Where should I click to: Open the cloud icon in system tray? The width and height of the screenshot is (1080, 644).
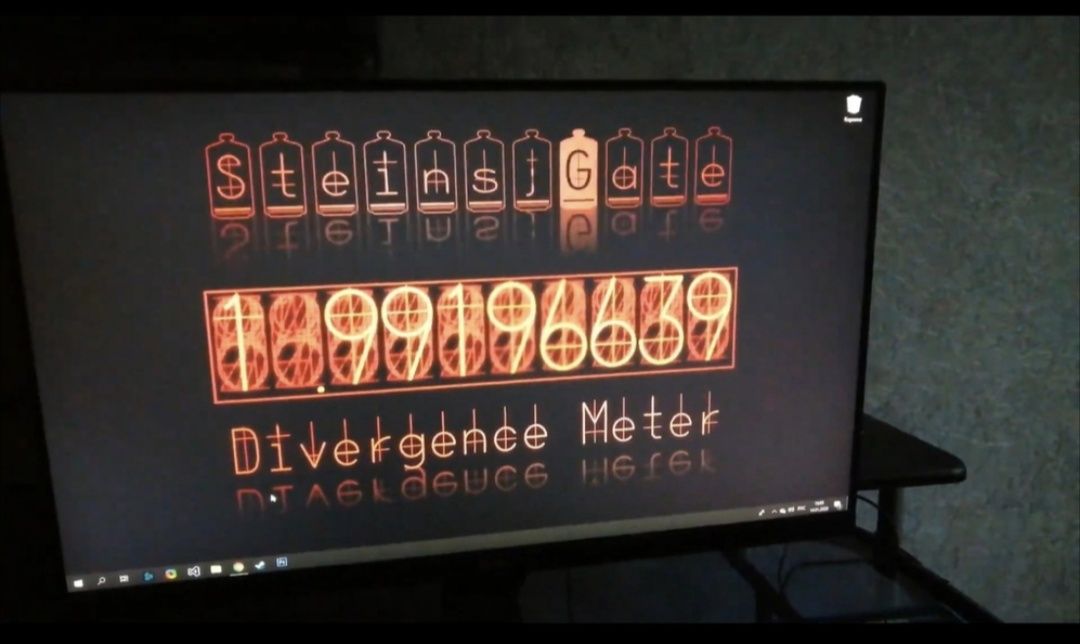coord(782,510)
